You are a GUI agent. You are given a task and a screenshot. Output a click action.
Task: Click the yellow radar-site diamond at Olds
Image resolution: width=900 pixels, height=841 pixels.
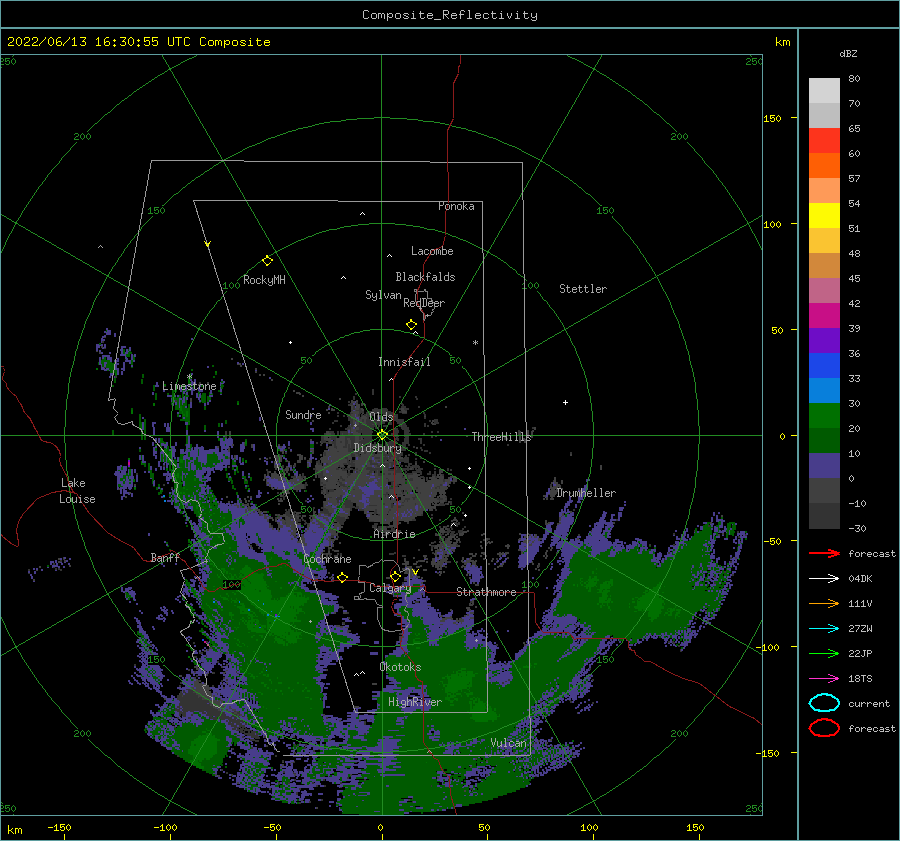tap(382, 435)
